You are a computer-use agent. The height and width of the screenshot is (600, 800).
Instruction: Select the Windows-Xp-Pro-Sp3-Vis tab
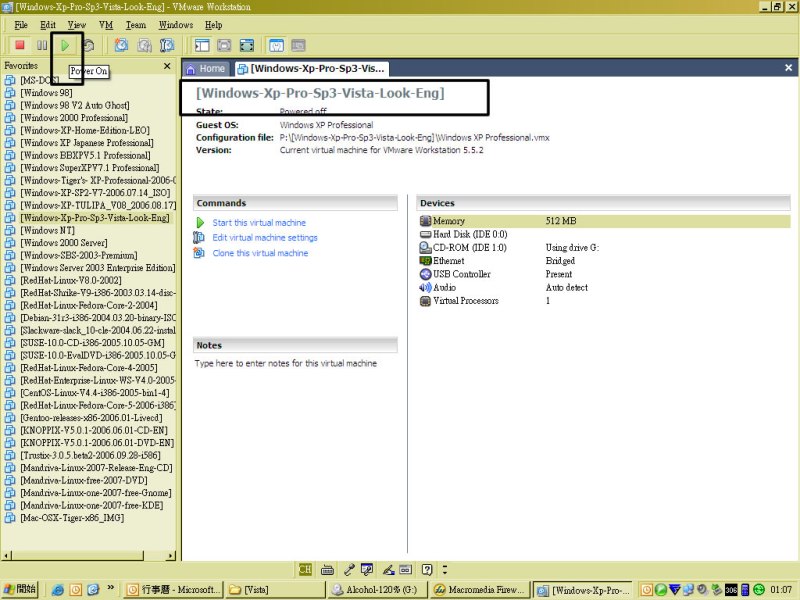tap(312, 68)
